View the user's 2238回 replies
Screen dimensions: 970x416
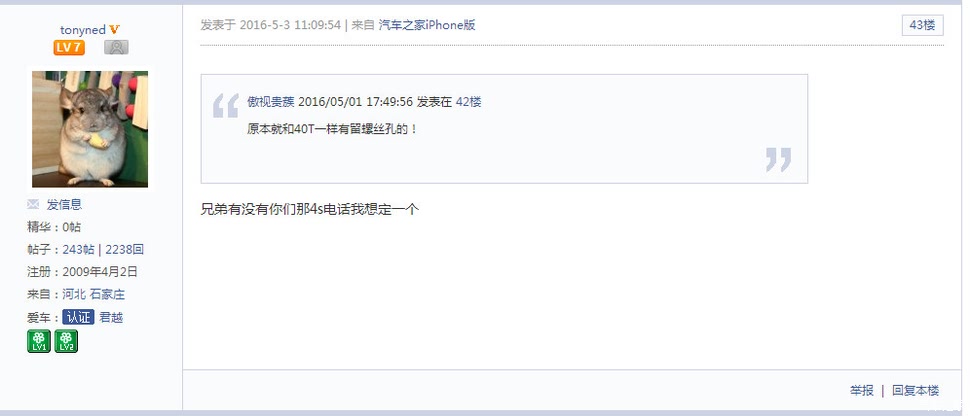point(124,249)
